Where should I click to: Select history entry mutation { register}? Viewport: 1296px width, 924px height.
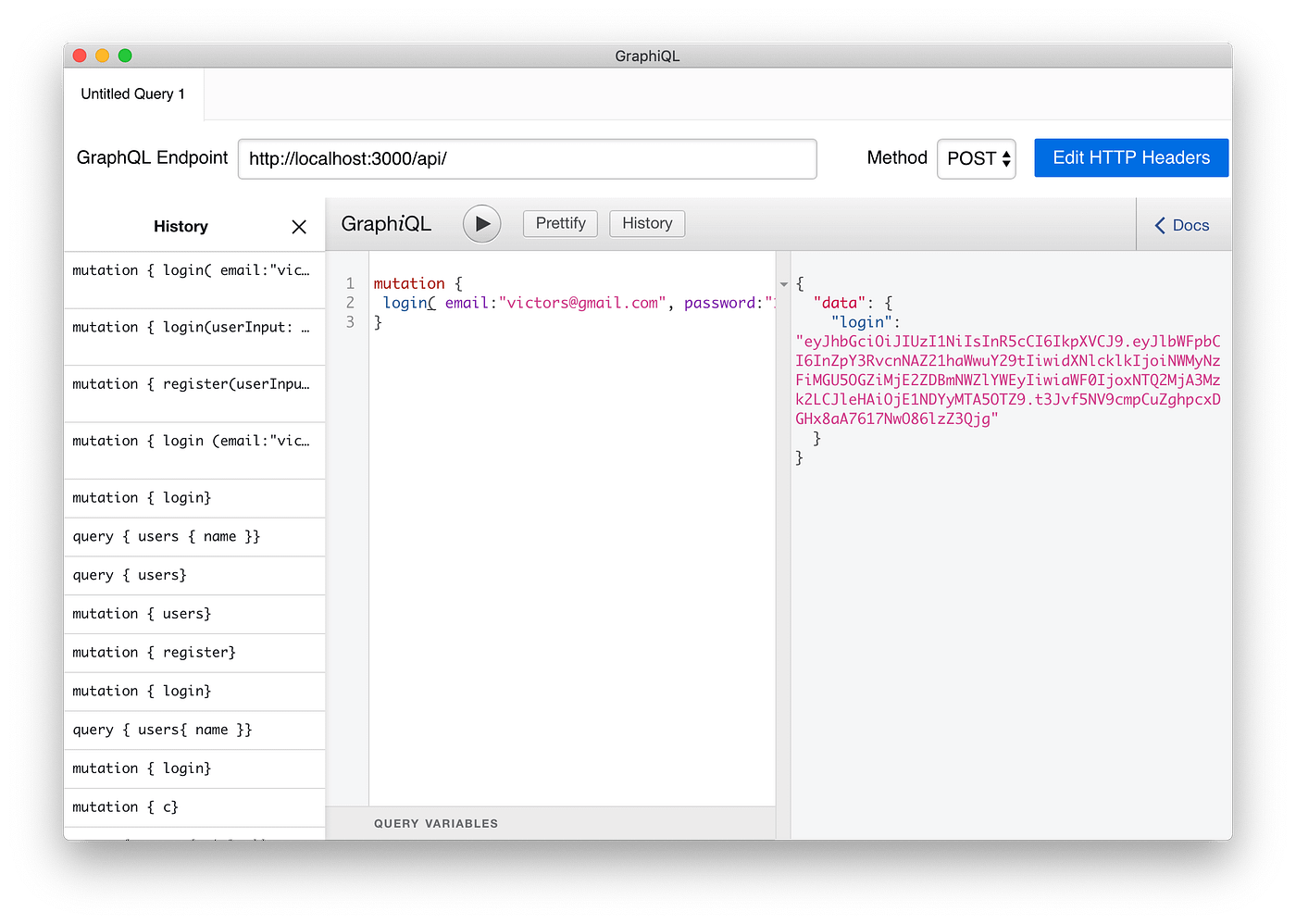155,652
